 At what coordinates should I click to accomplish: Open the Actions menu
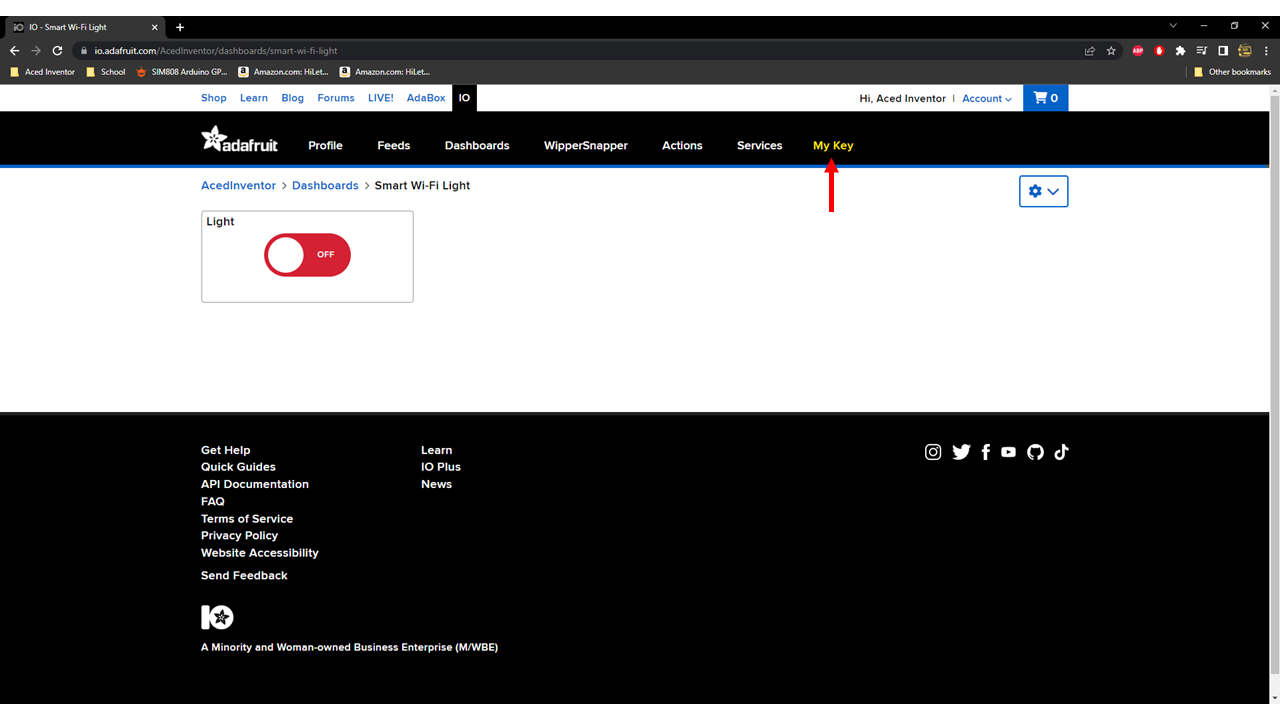682,146
